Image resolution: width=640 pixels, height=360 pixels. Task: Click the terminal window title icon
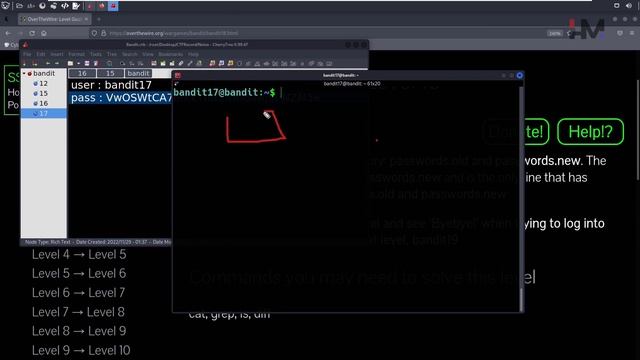178,76
